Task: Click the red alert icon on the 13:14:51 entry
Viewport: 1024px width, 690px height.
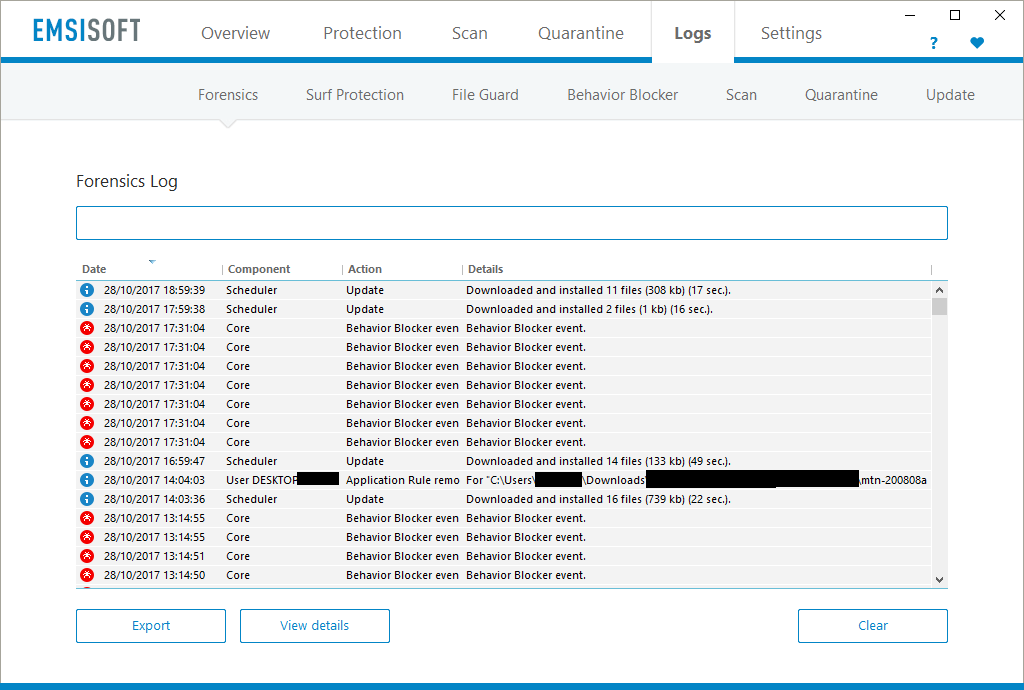Action: (87, 556)
